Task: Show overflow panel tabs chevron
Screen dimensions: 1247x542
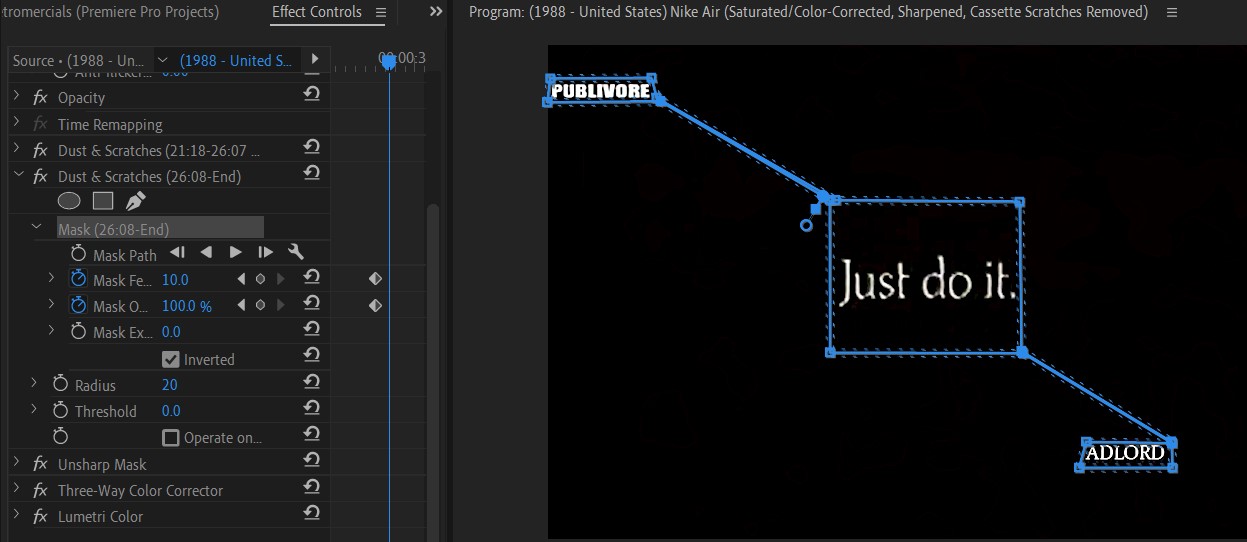Action: coord(436,12)
